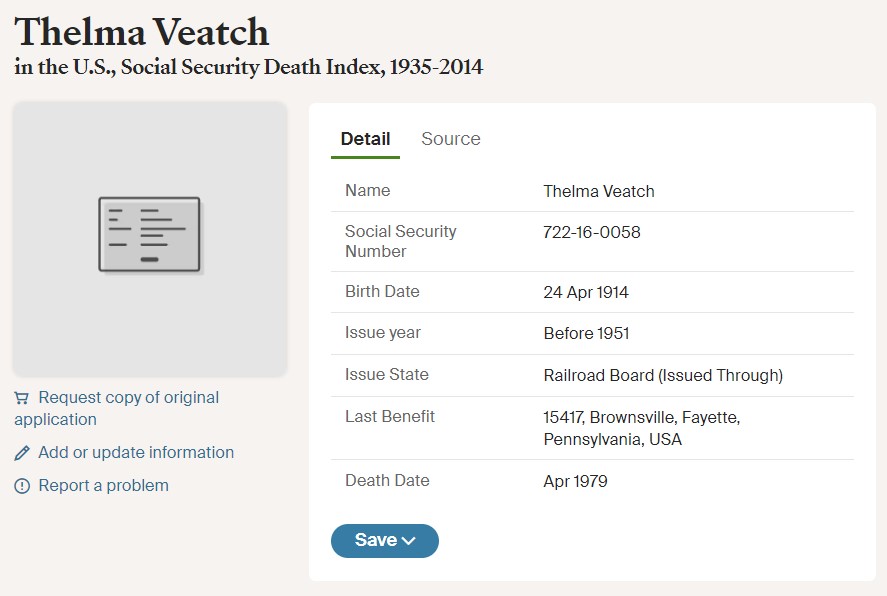Click last benefit Brownsville address value
The image size is (887, 596).
point(641,428)
